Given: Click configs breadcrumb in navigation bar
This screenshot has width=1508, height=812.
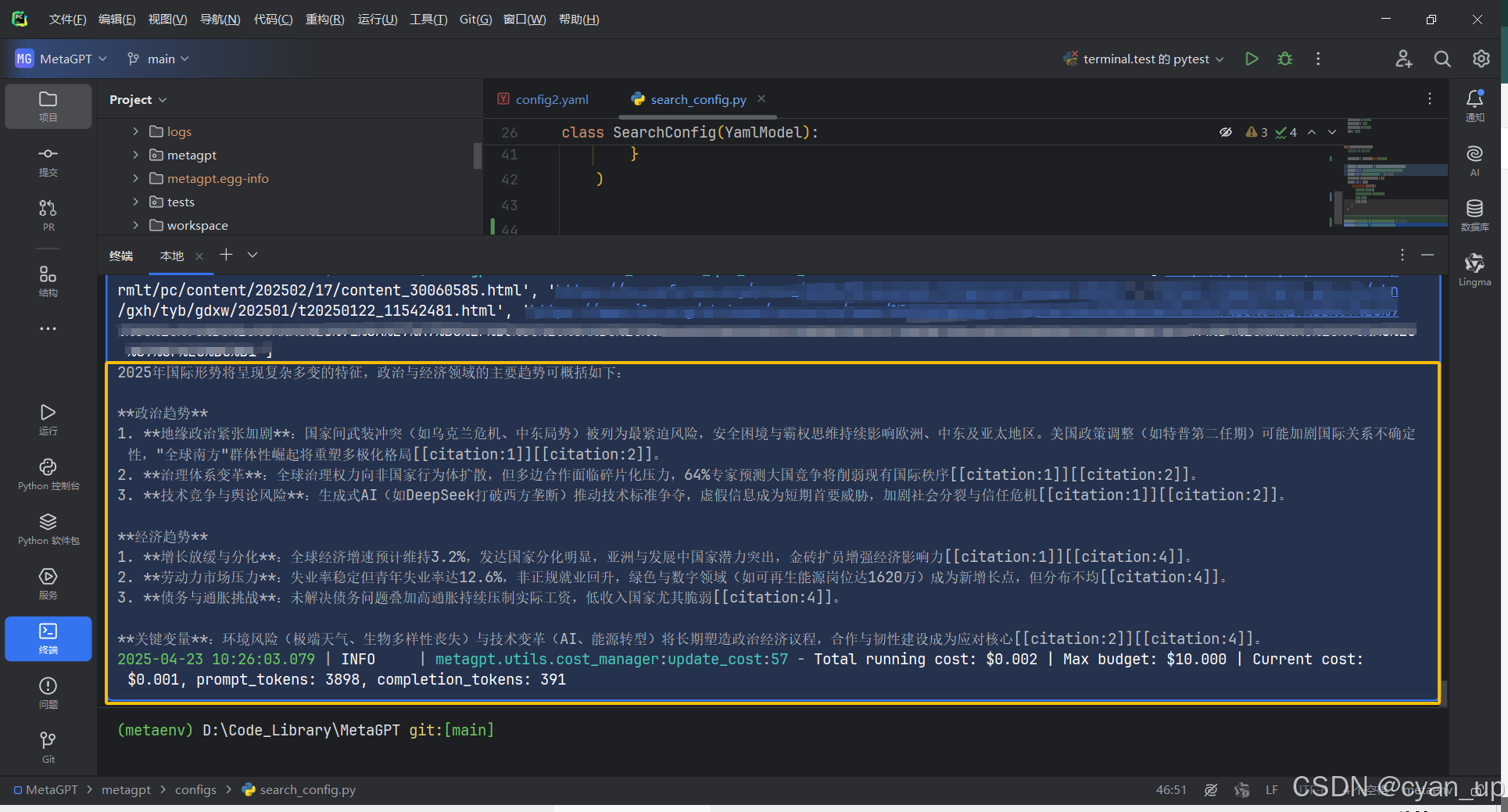Looking at the screenshot, I should [x=195, y=790].
